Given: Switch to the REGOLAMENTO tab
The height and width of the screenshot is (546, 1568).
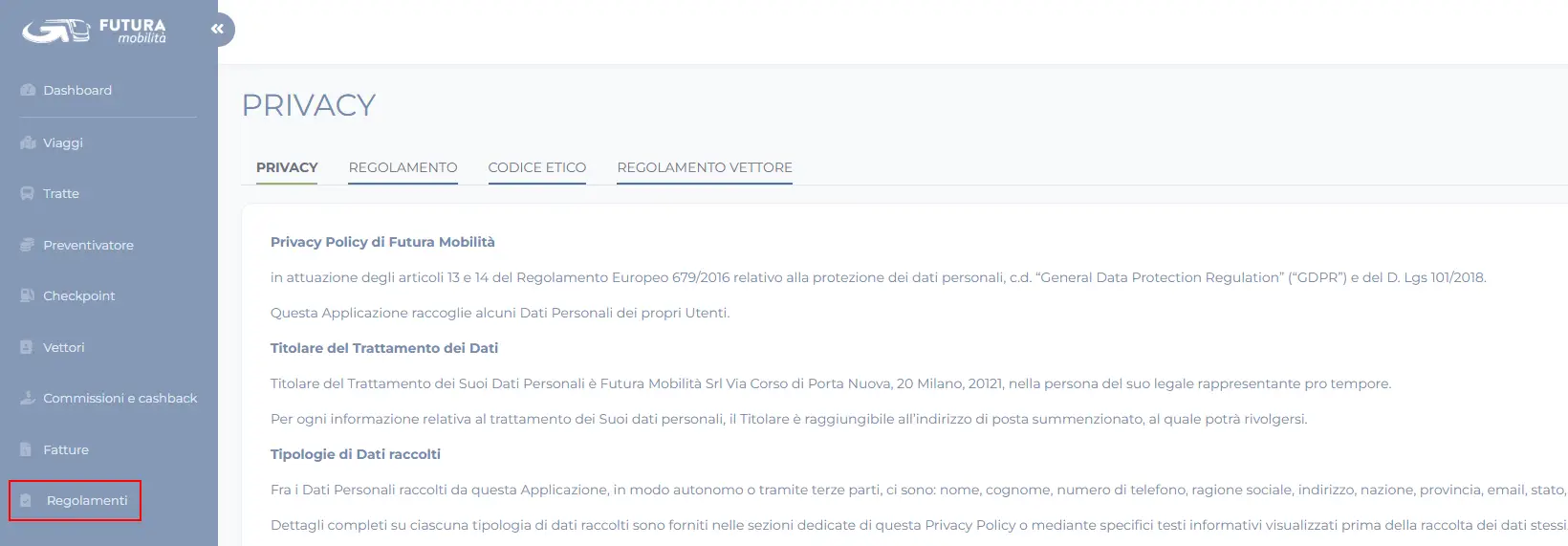Looking at the screenshot, I should click(x=403, y=167).
